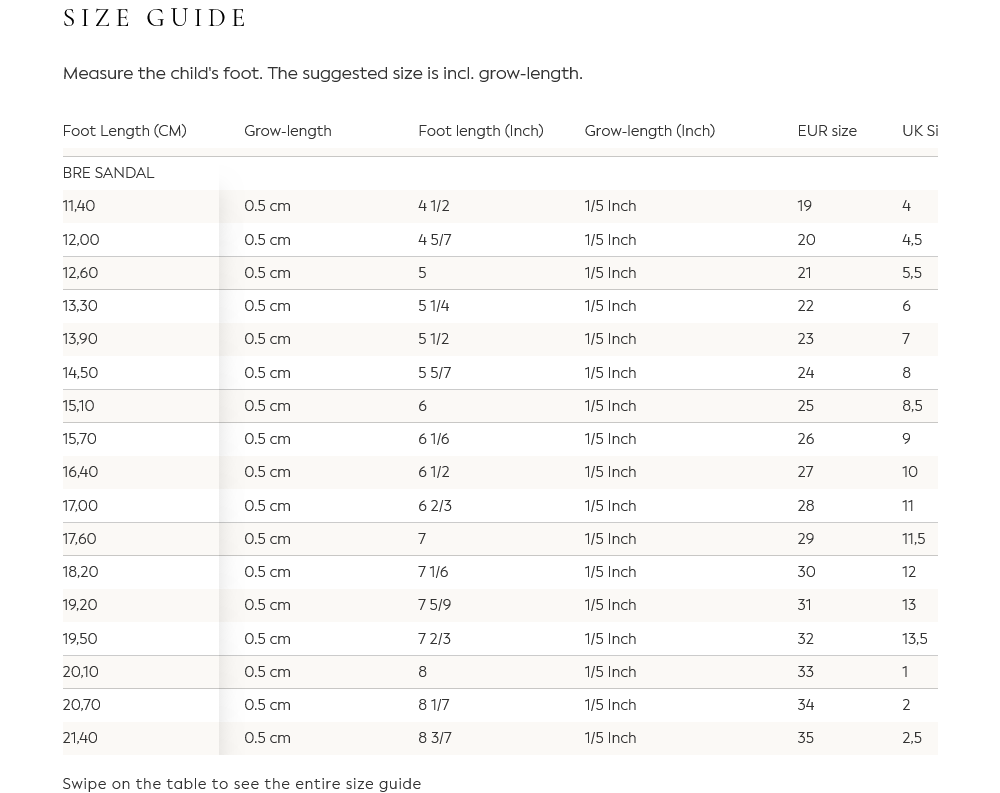Click the 8 3/7 inch foot length cell
This screenshot has height=793, width=1000.
(x=434, y=738)
